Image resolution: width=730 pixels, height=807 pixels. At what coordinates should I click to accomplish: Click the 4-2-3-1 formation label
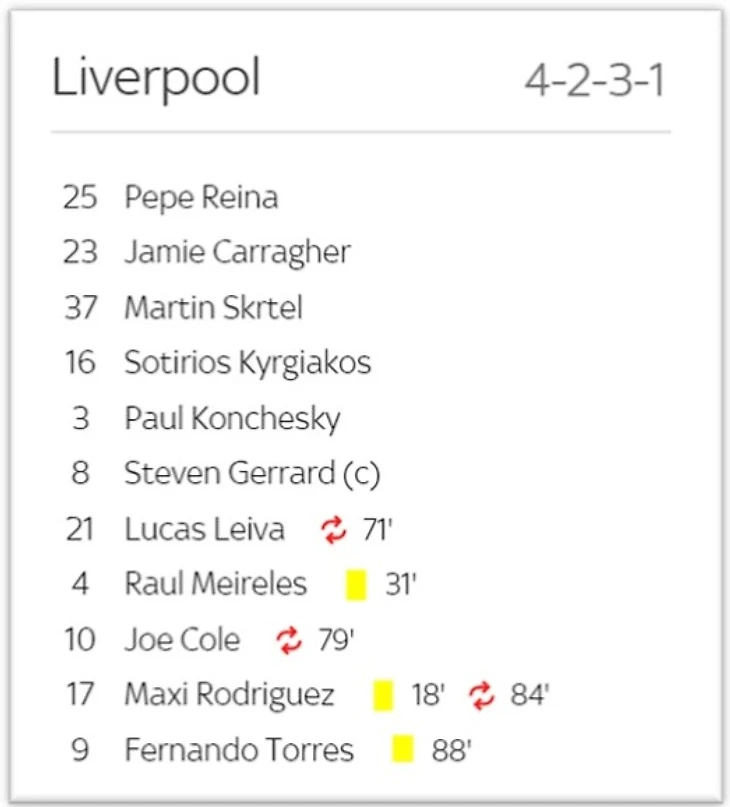coord(594,82)
